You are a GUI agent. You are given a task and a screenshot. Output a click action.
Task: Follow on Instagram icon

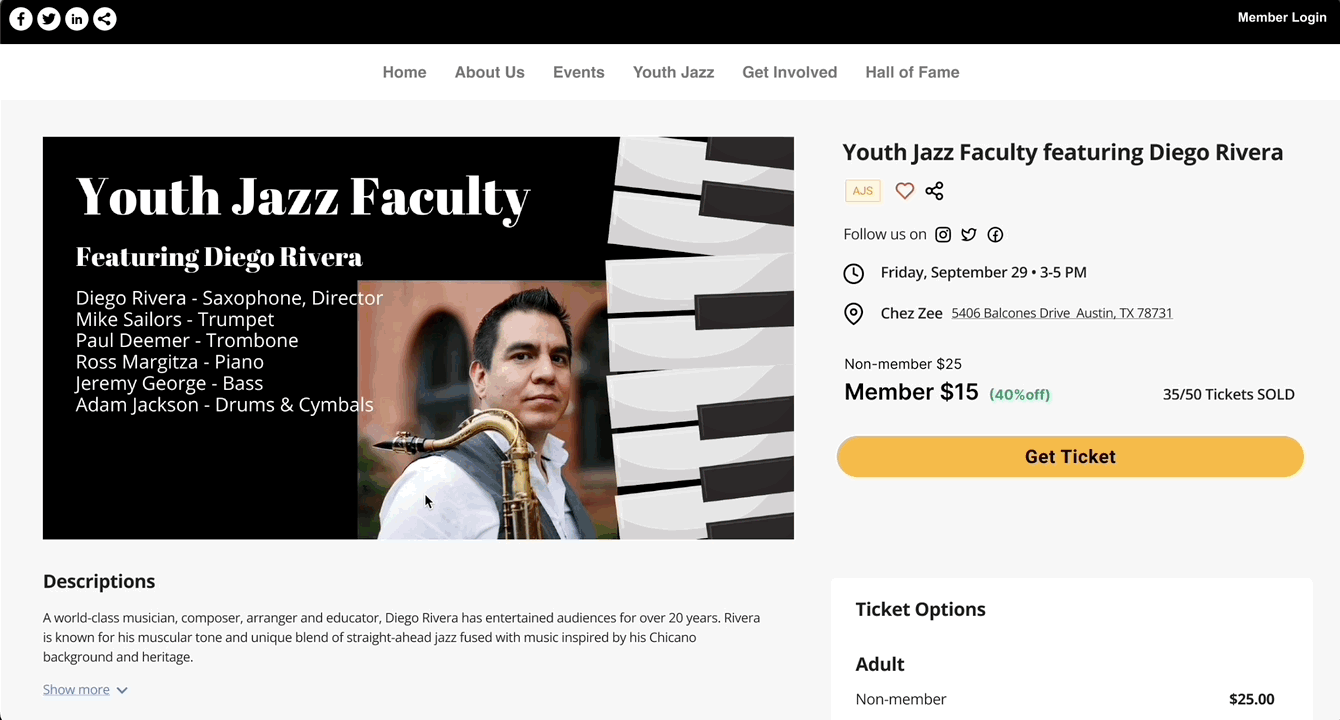pyautogui.click(x=943, y=235)
